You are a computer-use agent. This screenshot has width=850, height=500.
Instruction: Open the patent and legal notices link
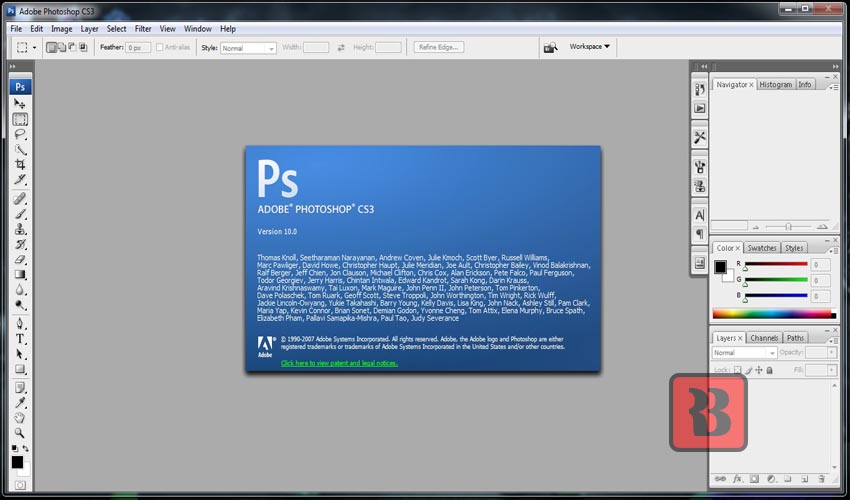click(339, 363)
